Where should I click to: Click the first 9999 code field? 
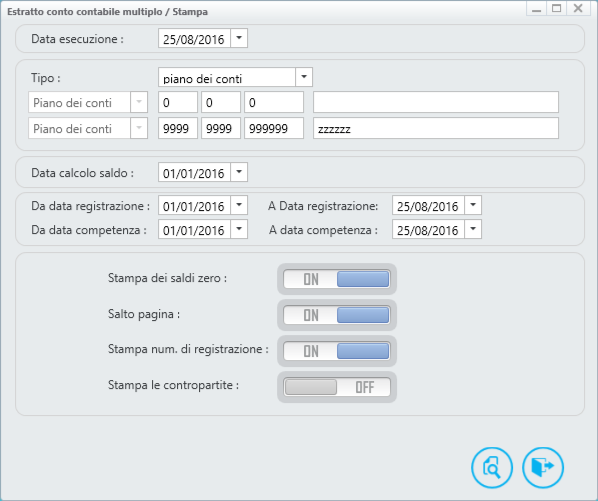click(178, 128)
